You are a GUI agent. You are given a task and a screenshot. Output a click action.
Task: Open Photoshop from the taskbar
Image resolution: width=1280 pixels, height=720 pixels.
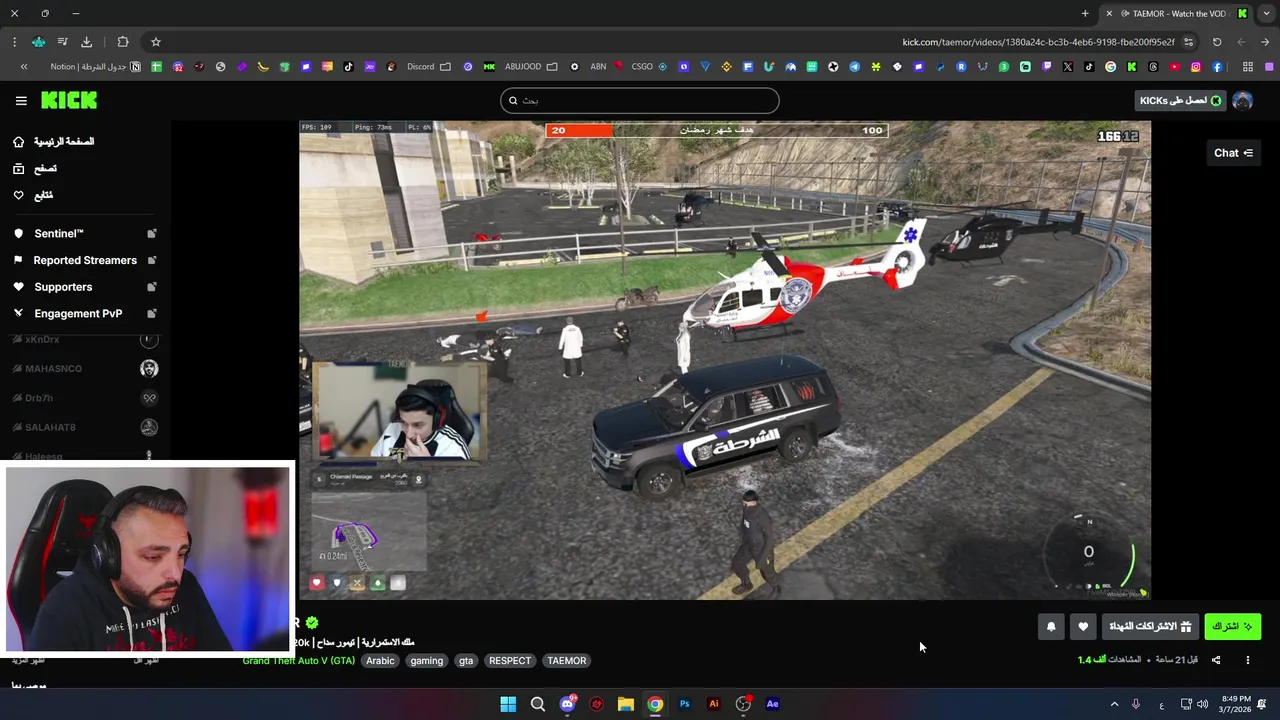(x=684, y=704)
